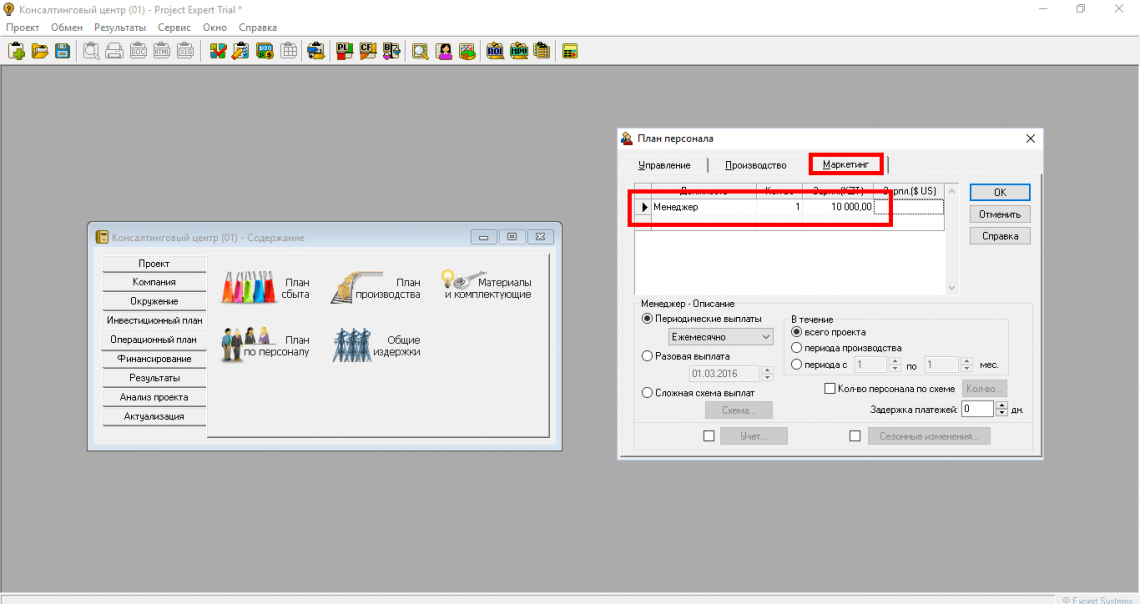Screen dimensions: 1140x604
Task: Click the NPV toolbar icon
Action: (519, 51)
